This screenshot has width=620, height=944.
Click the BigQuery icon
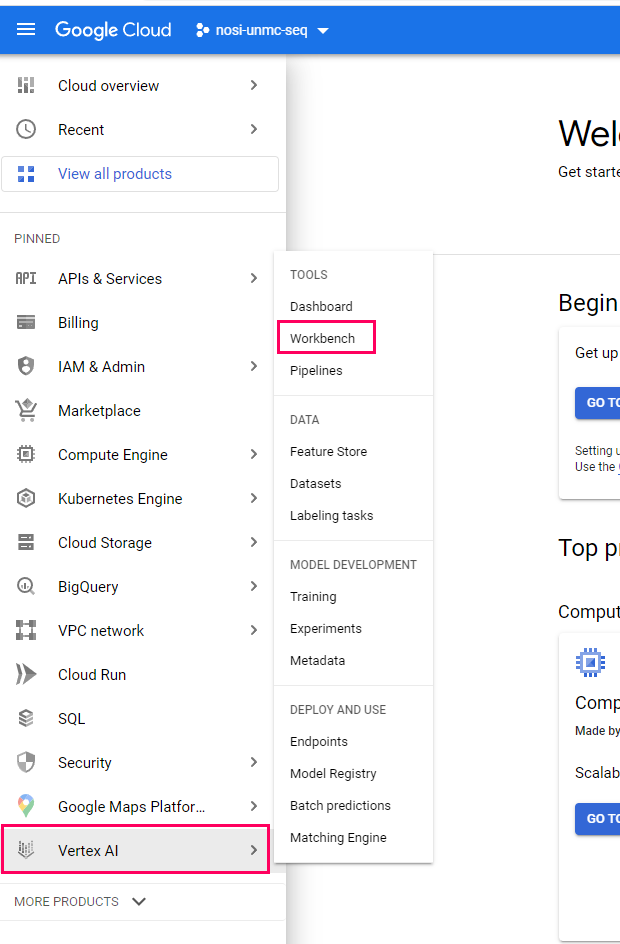(x=26, y=586)
